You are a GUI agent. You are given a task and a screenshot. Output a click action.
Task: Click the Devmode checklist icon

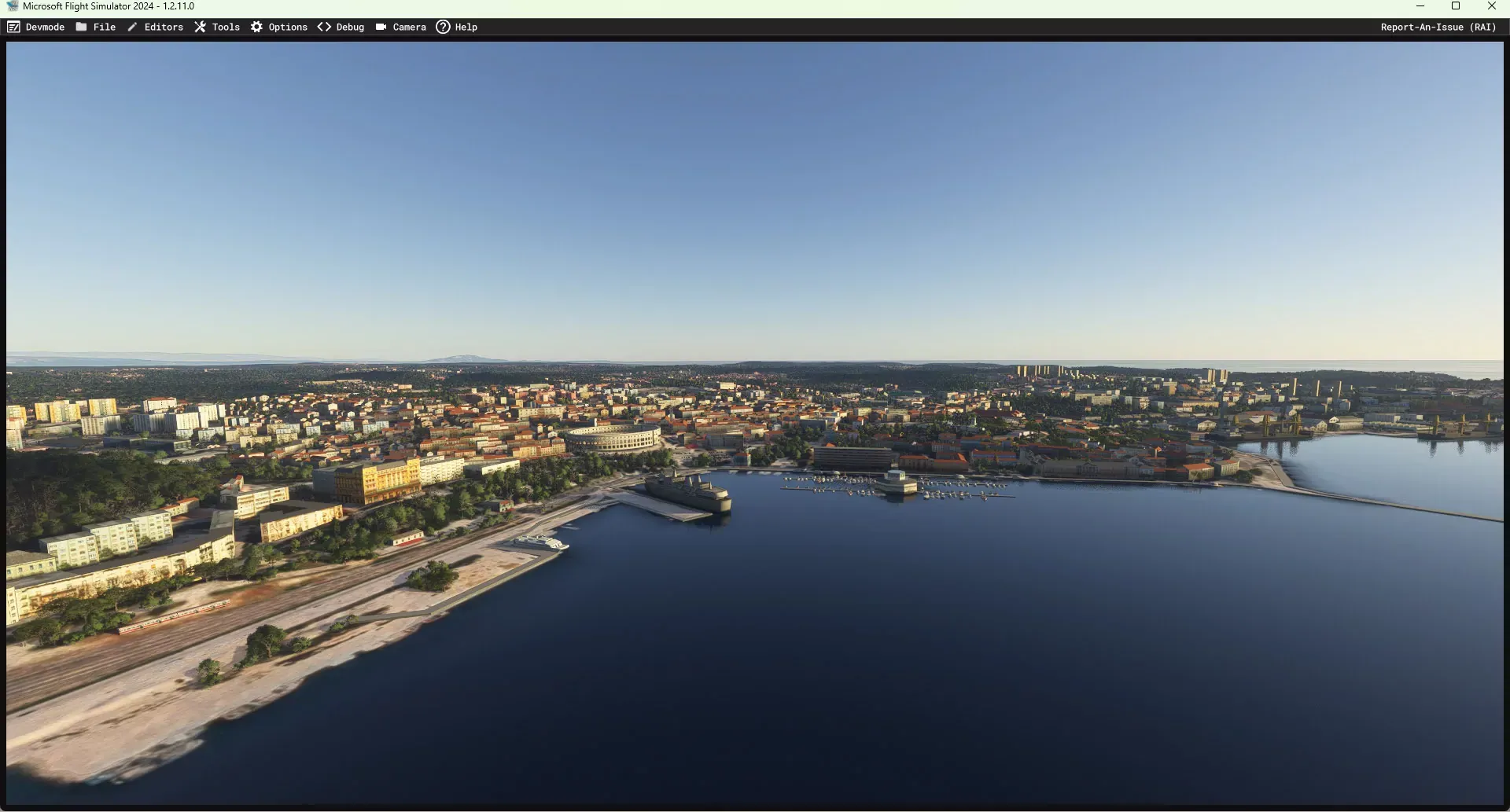click(13, 27)
